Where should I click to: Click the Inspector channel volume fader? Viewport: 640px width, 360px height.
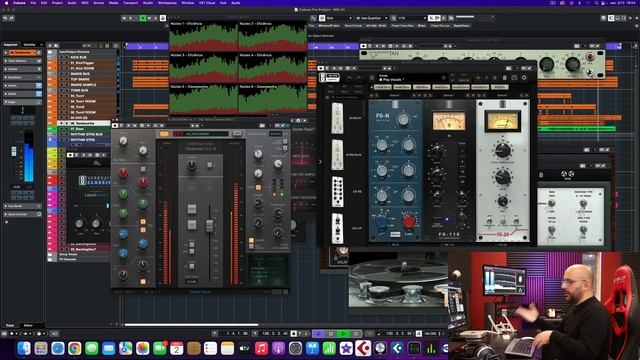pyautogui.click(x=14, y=151)
